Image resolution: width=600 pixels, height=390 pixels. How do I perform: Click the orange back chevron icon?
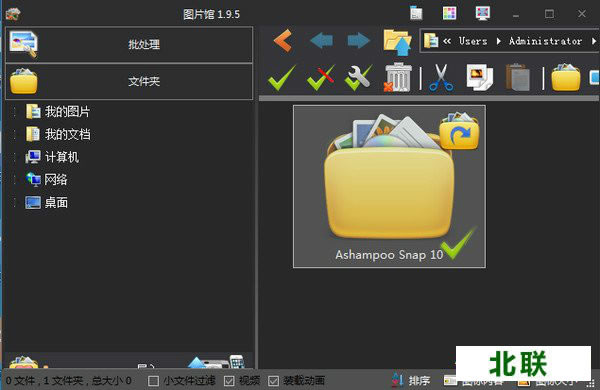pyautogui.click(x=283, y=41)
